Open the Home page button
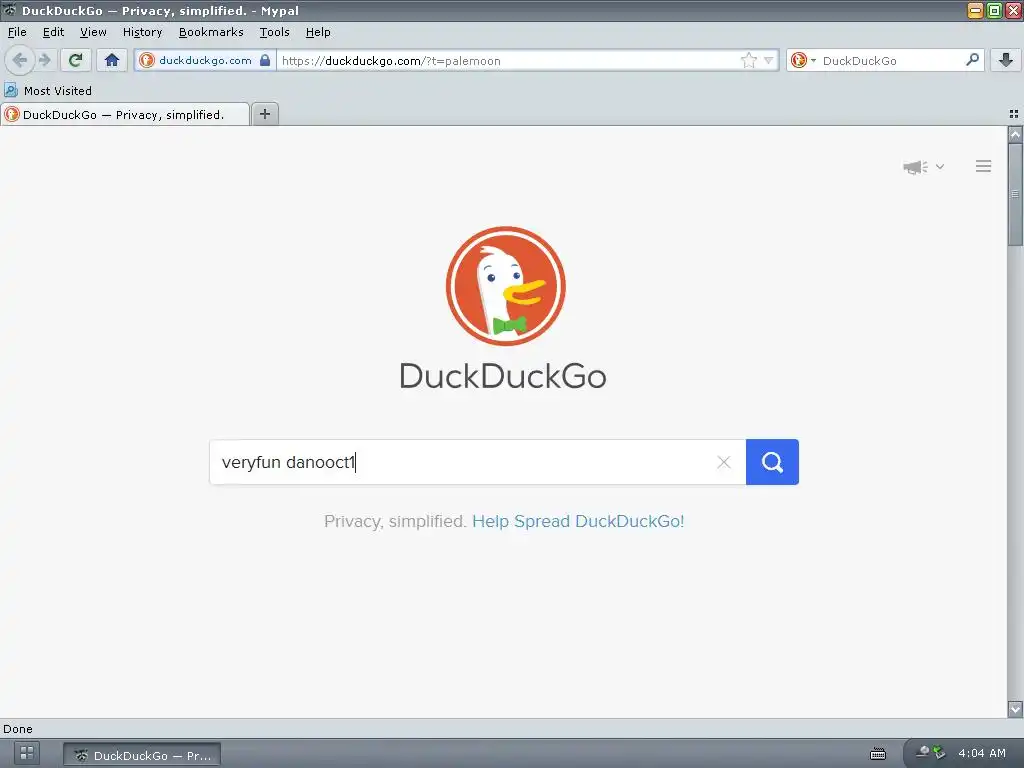The width and height of the screenshot is (1024, 768). (x=112, y=61)
